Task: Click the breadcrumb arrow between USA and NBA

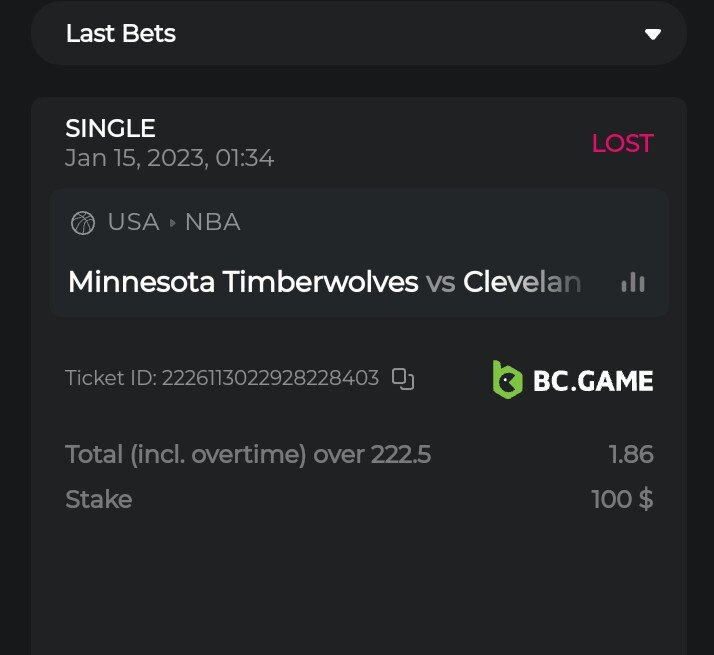Action: click(172, 222)
